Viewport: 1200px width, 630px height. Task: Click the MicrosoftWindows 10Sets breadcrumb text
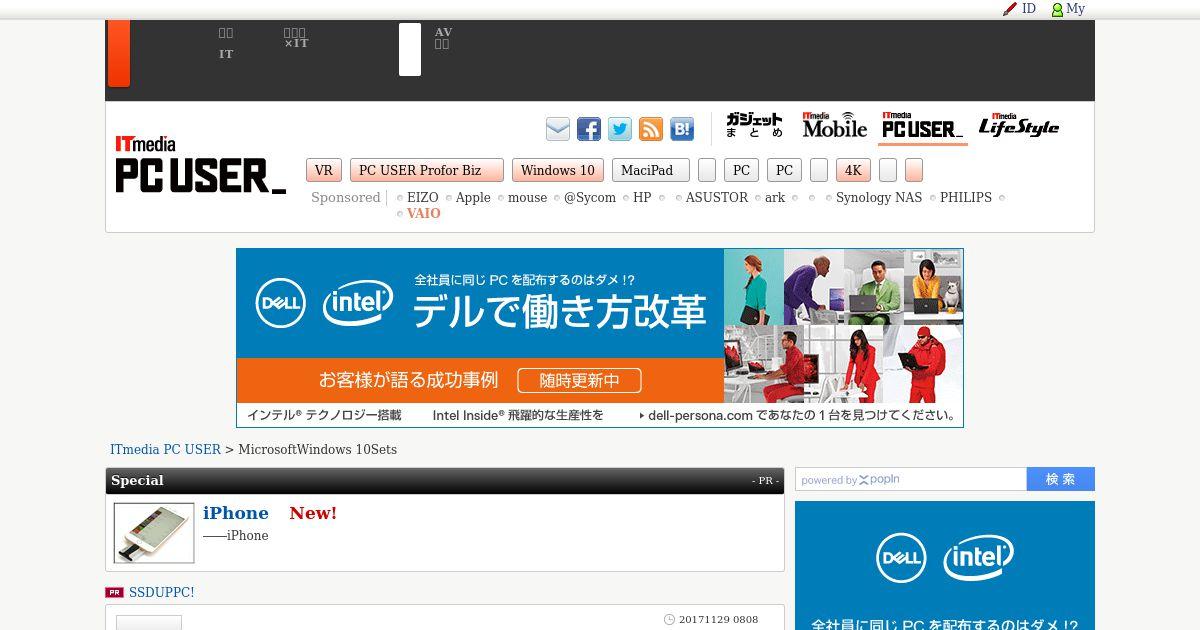tap(317, 450)
